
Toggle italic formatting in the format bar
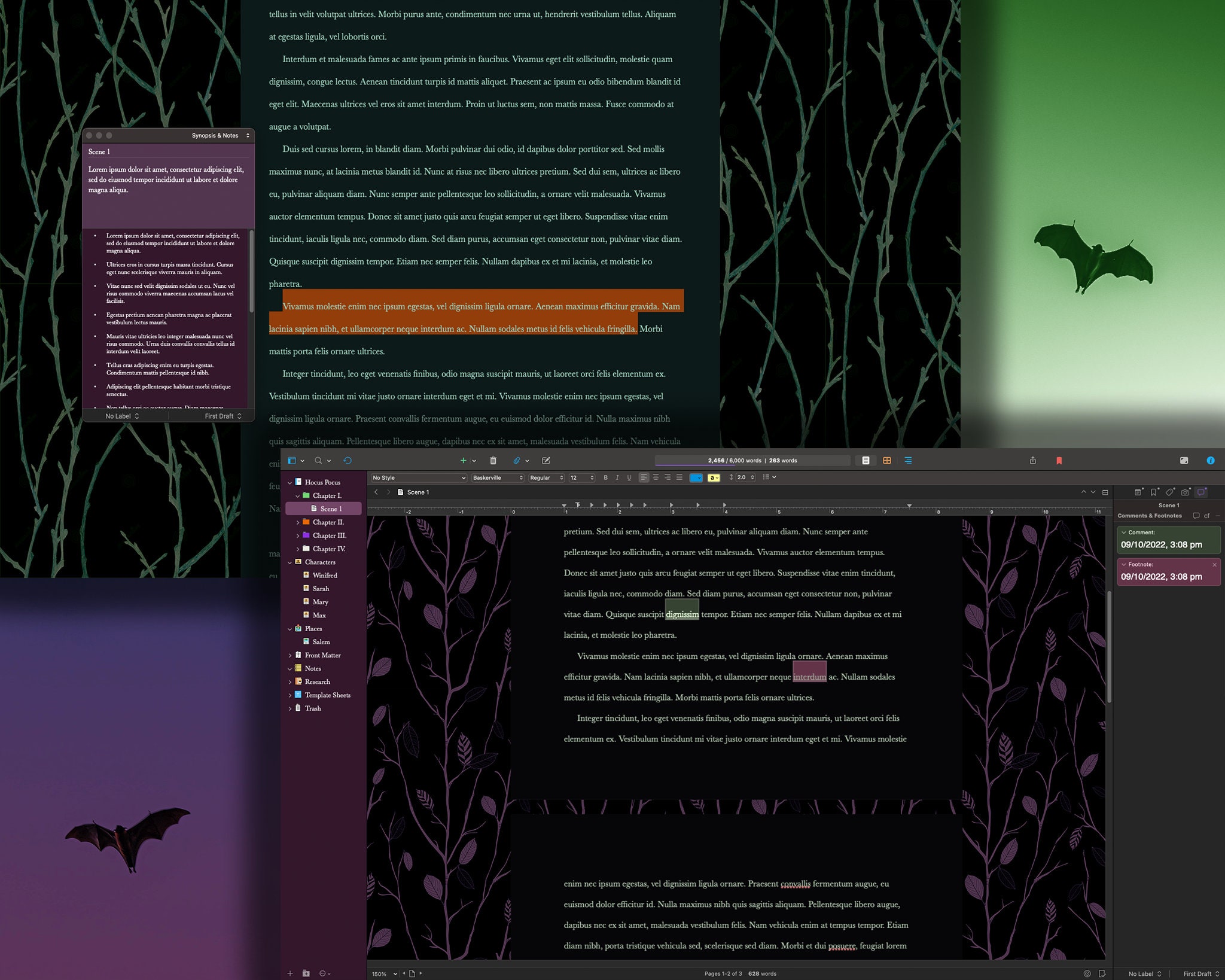(617, 477)
